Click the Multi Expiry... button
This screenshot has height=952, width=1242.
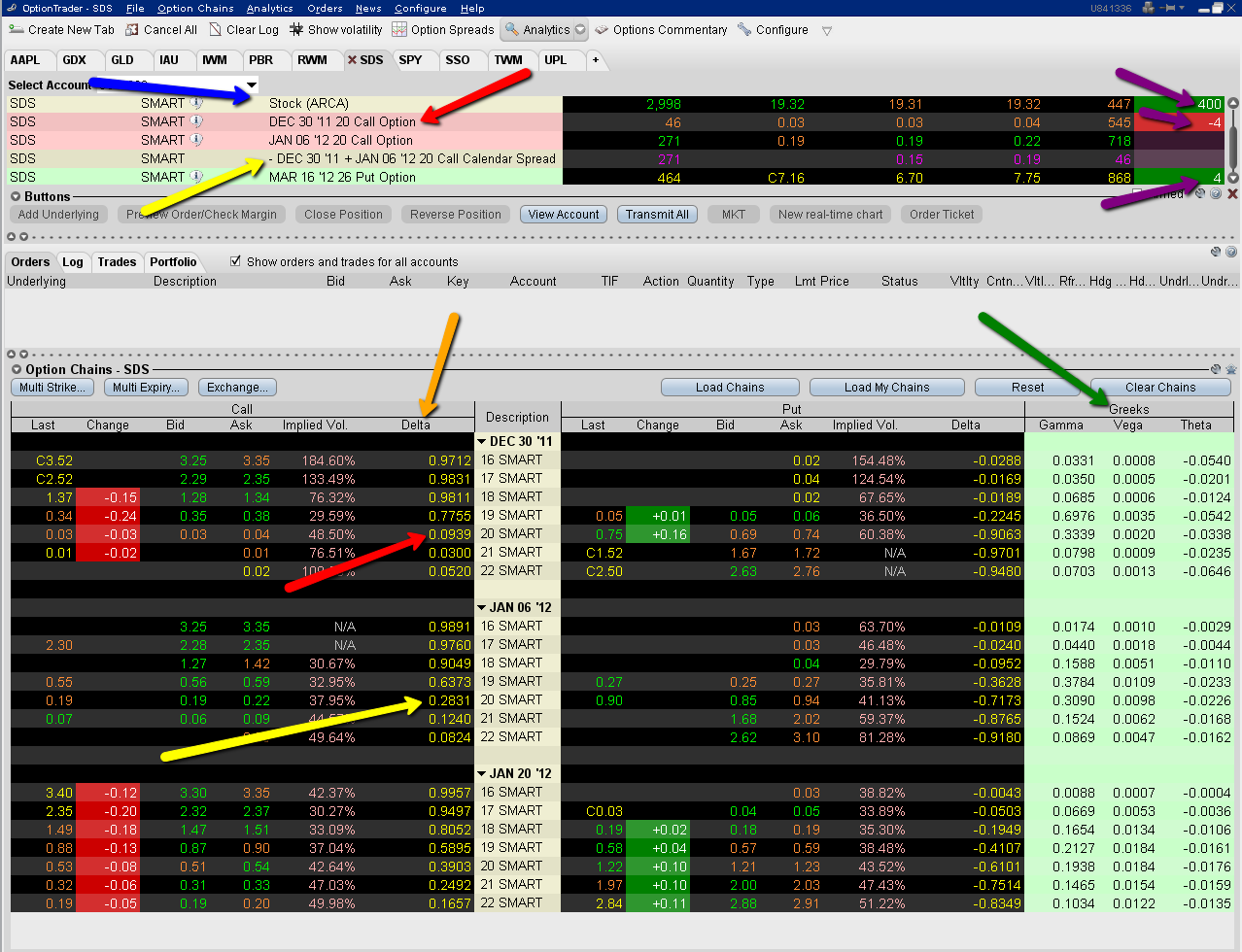pos(146,388)
